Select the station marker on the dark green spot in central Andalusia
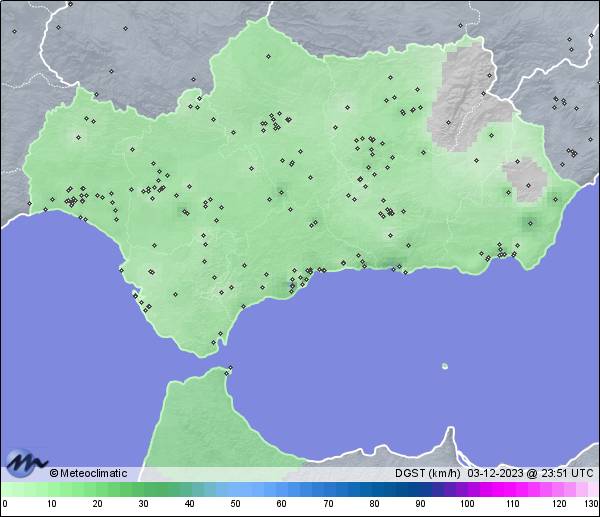 click(282, 192)
